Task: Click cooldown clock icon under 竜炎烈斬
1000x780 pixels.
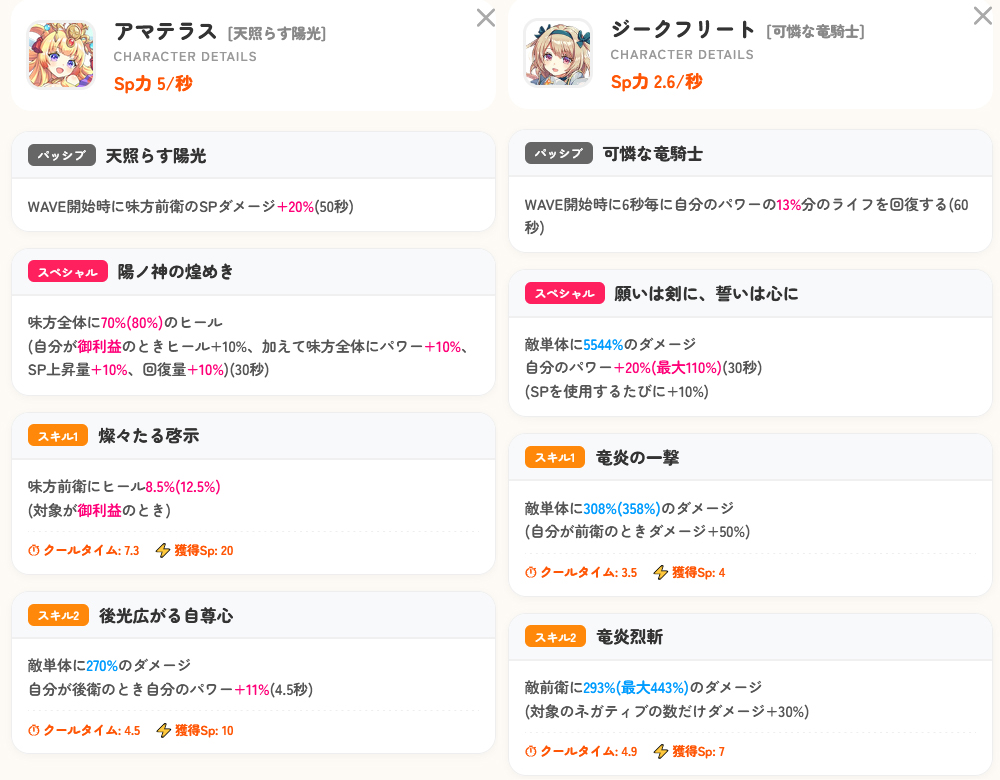Action: (x=531, y=751)
